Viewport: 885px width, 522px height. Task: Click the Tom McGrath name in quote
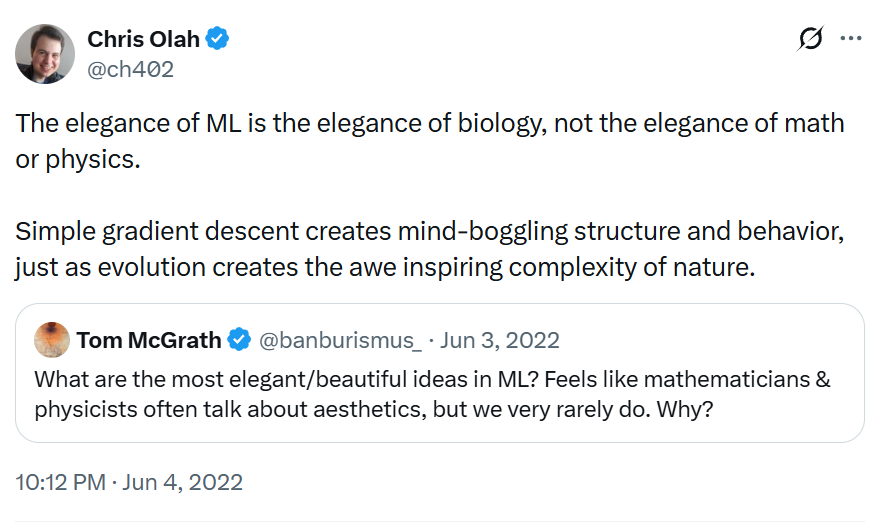149,340
